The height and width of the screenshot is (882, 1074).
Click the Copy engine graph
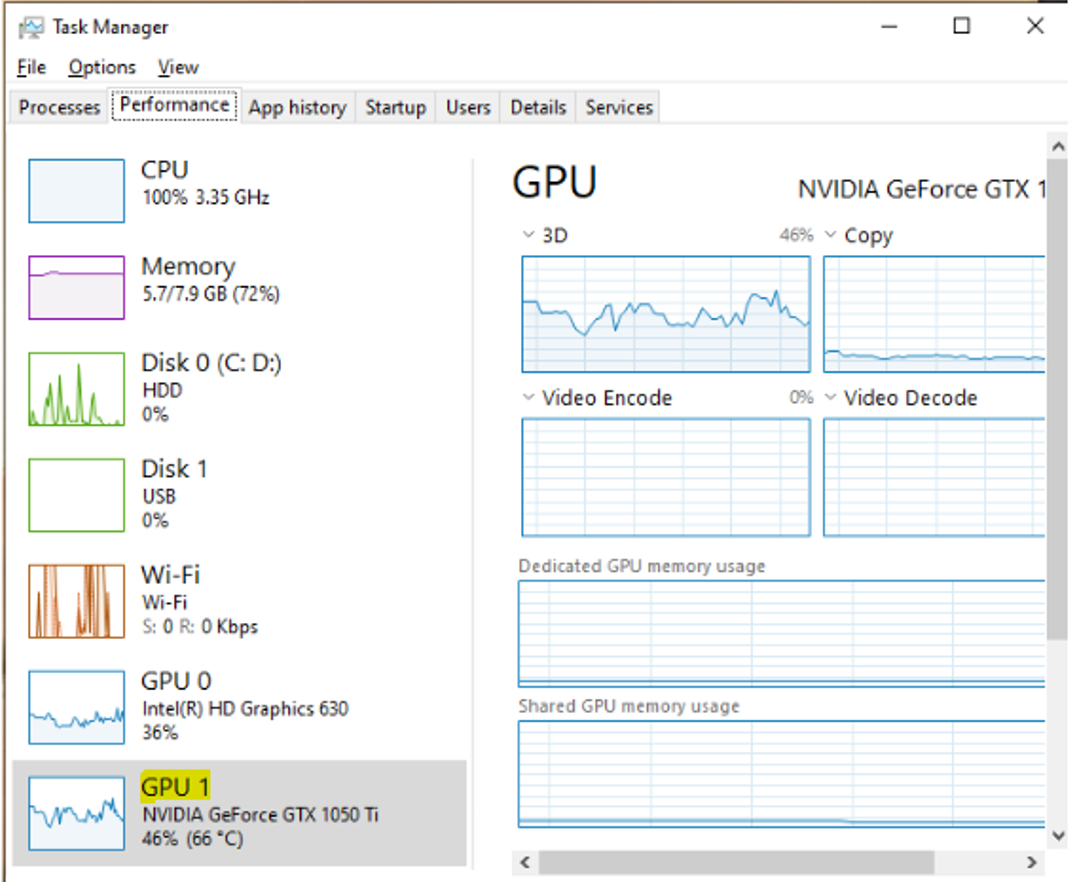(934, 314)
